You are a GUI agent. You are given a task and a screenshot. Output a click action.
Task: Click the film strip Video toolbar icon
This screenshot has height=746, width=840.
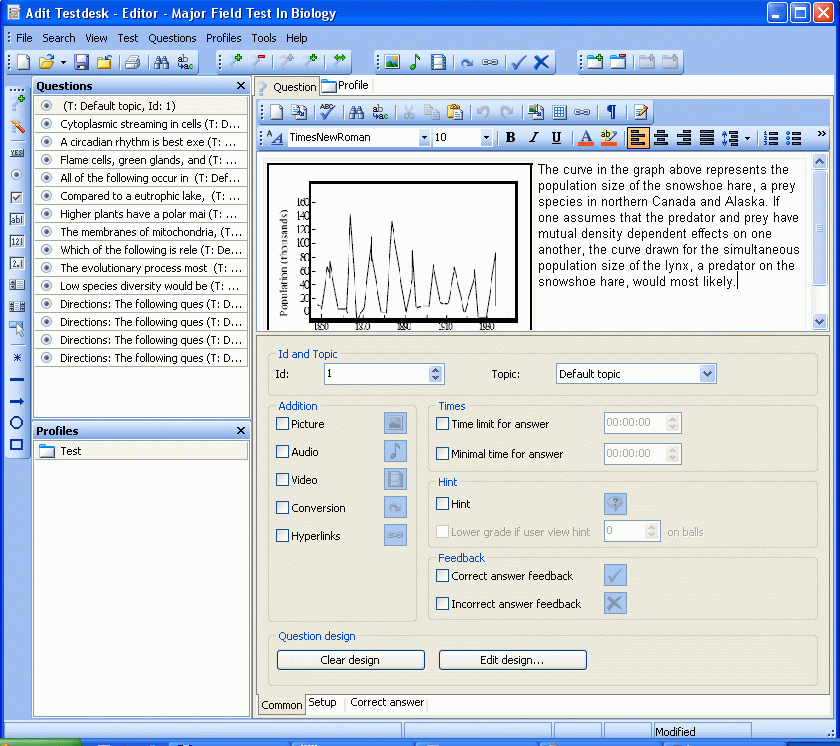pos(438,62)
